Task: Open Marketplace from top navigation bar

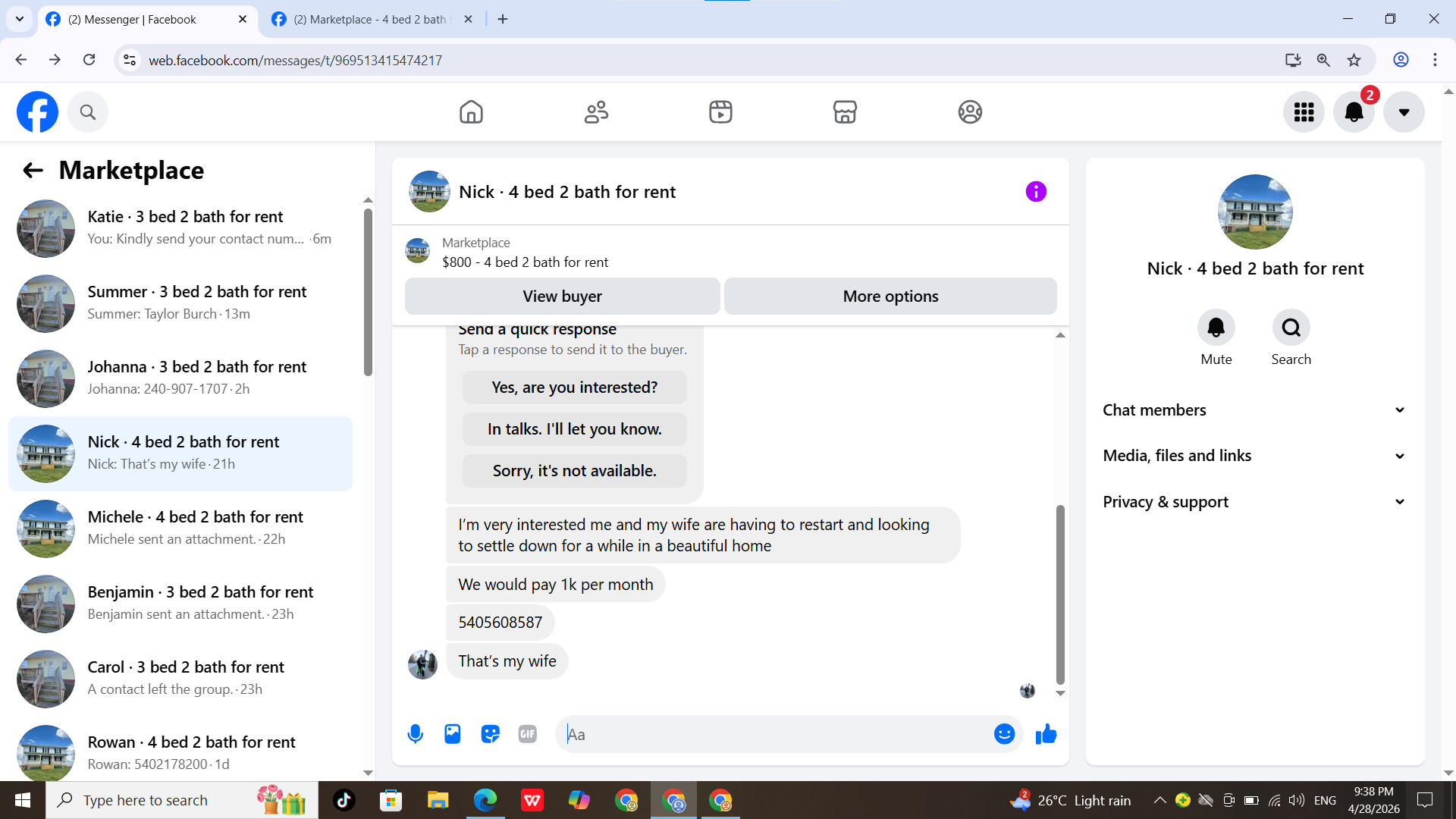Action: (845, 112)
